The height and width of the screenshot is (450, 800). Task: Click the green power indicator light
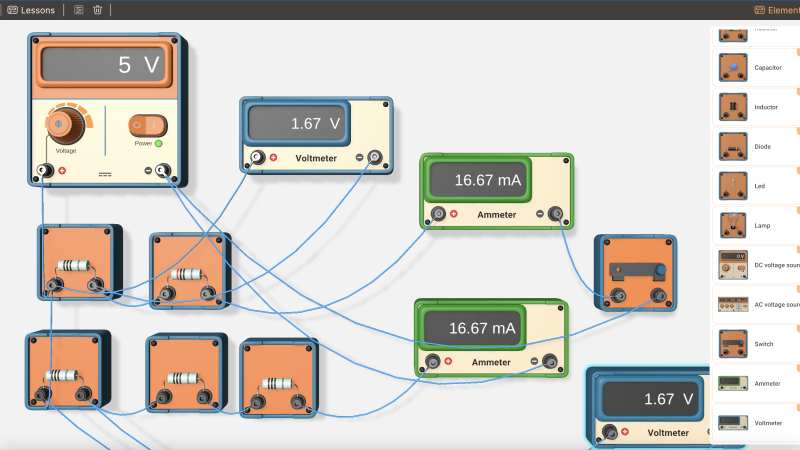pos(159,143)
